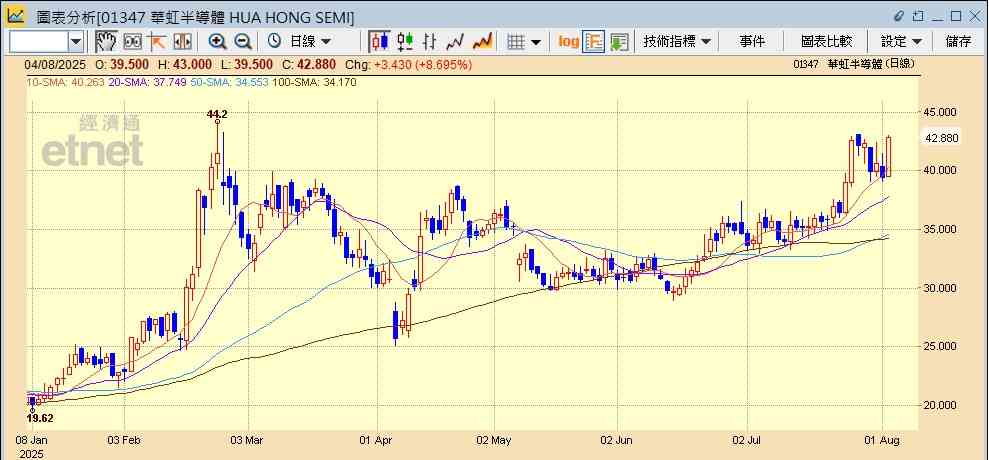Click the split horizontal arrows icon
Screen dimensions: 989x460
tap(182, 42)
